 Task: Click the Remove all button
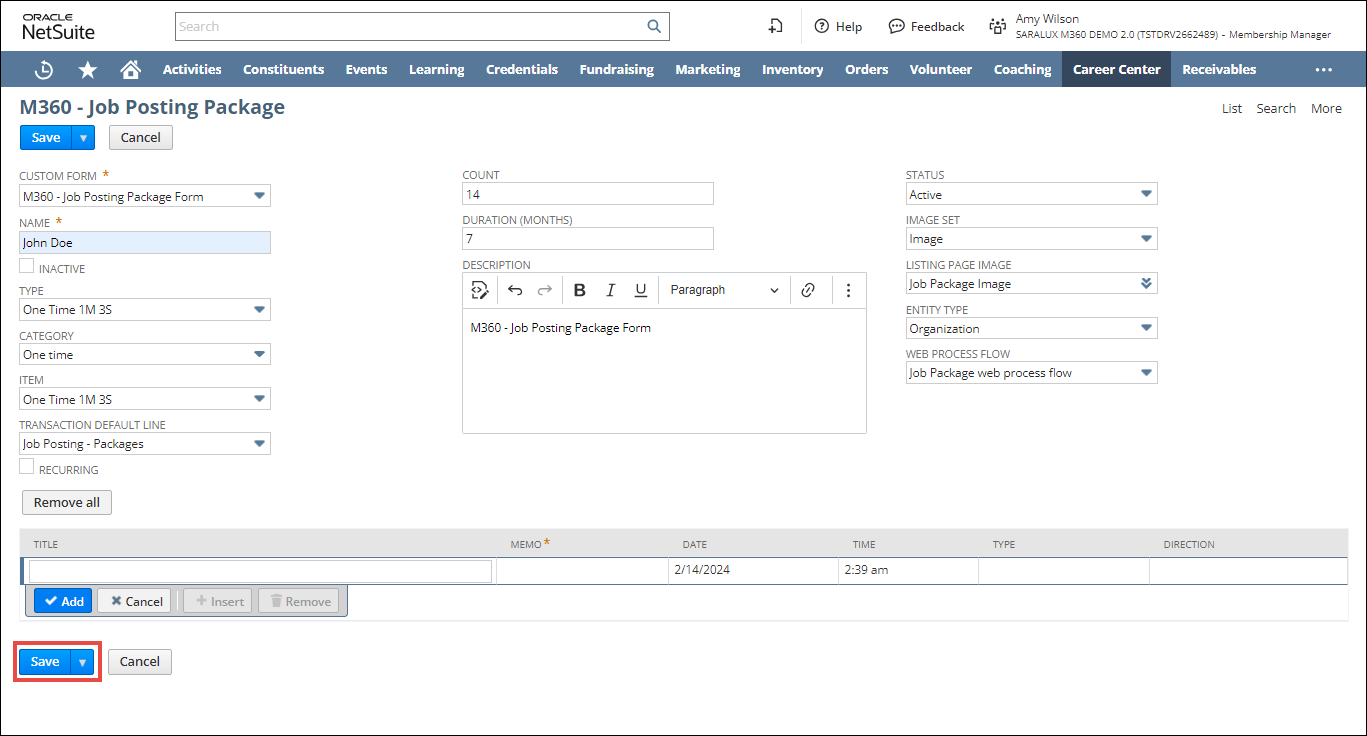(x=67, y=502)
